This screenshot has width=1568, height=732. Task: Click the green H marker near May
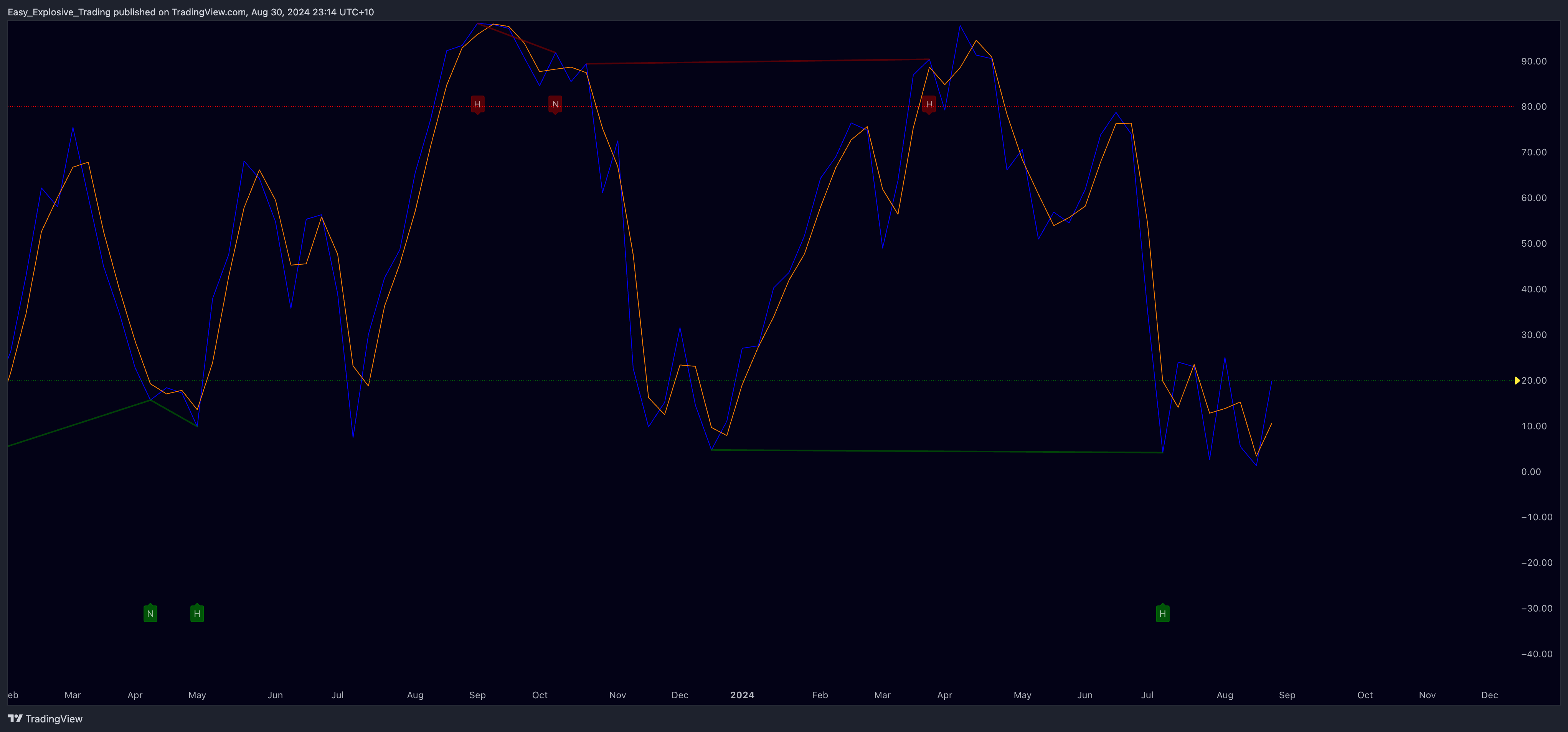coord(197,613)
